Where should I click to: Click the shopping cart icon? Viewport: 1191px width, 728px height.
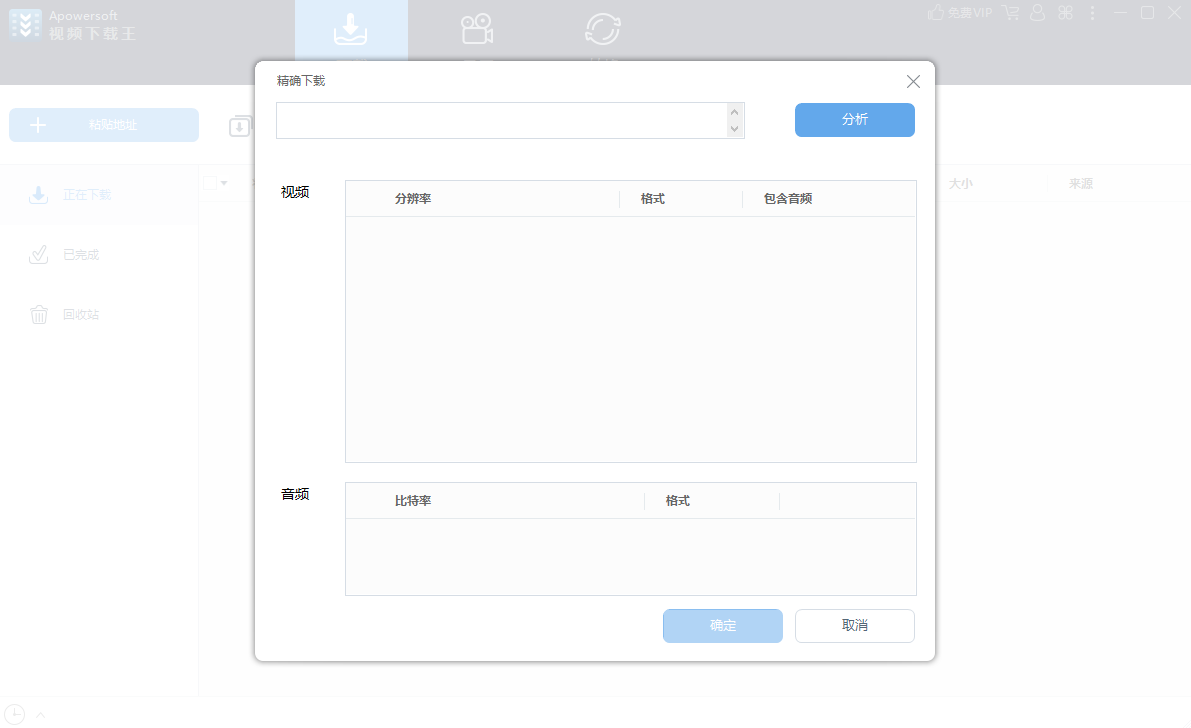(x=1010, y=13)
